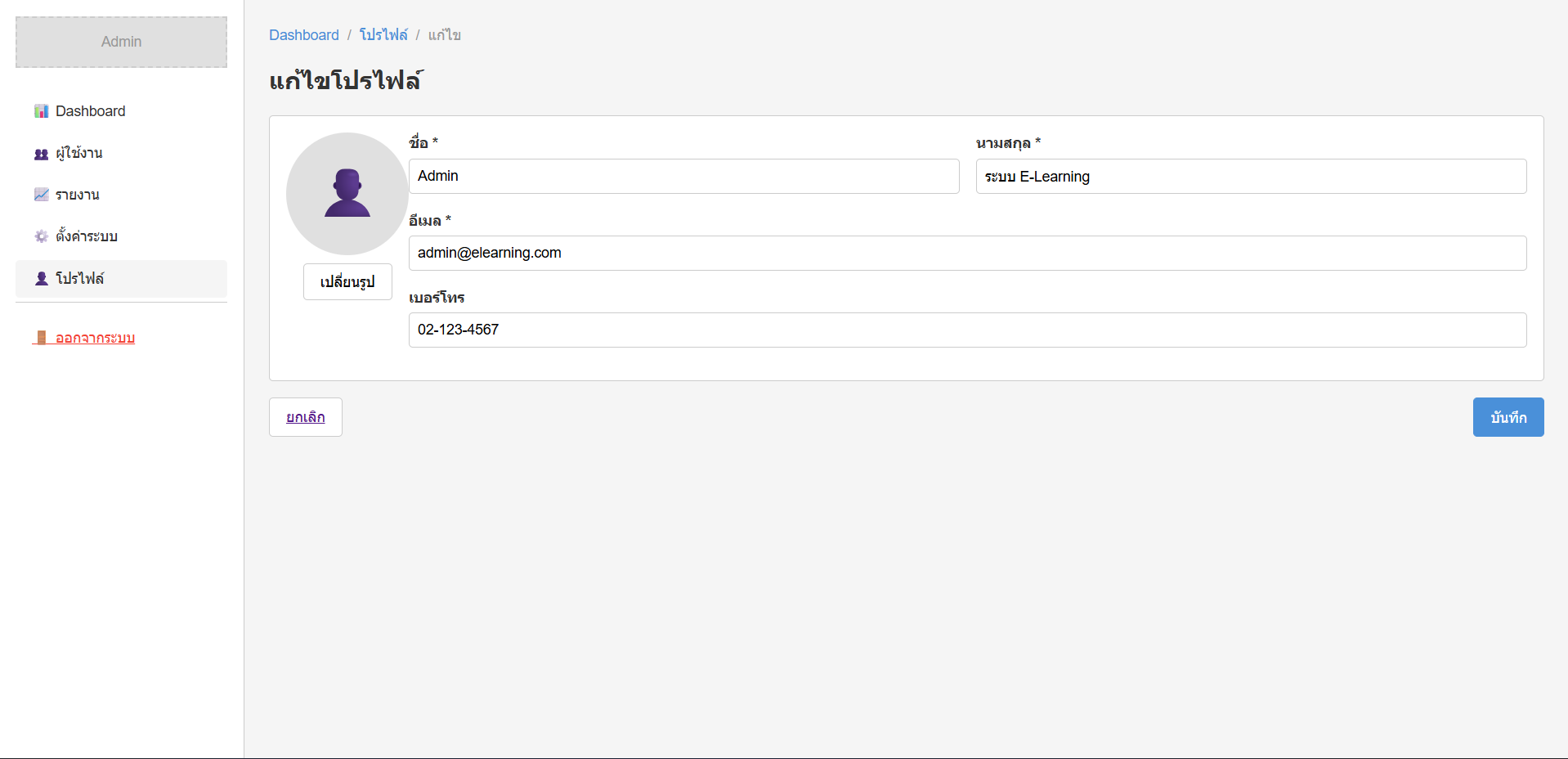Focus the ชื่อ field containing Admin
Viewport: 1568px width, 759px height.
[683, 176]
